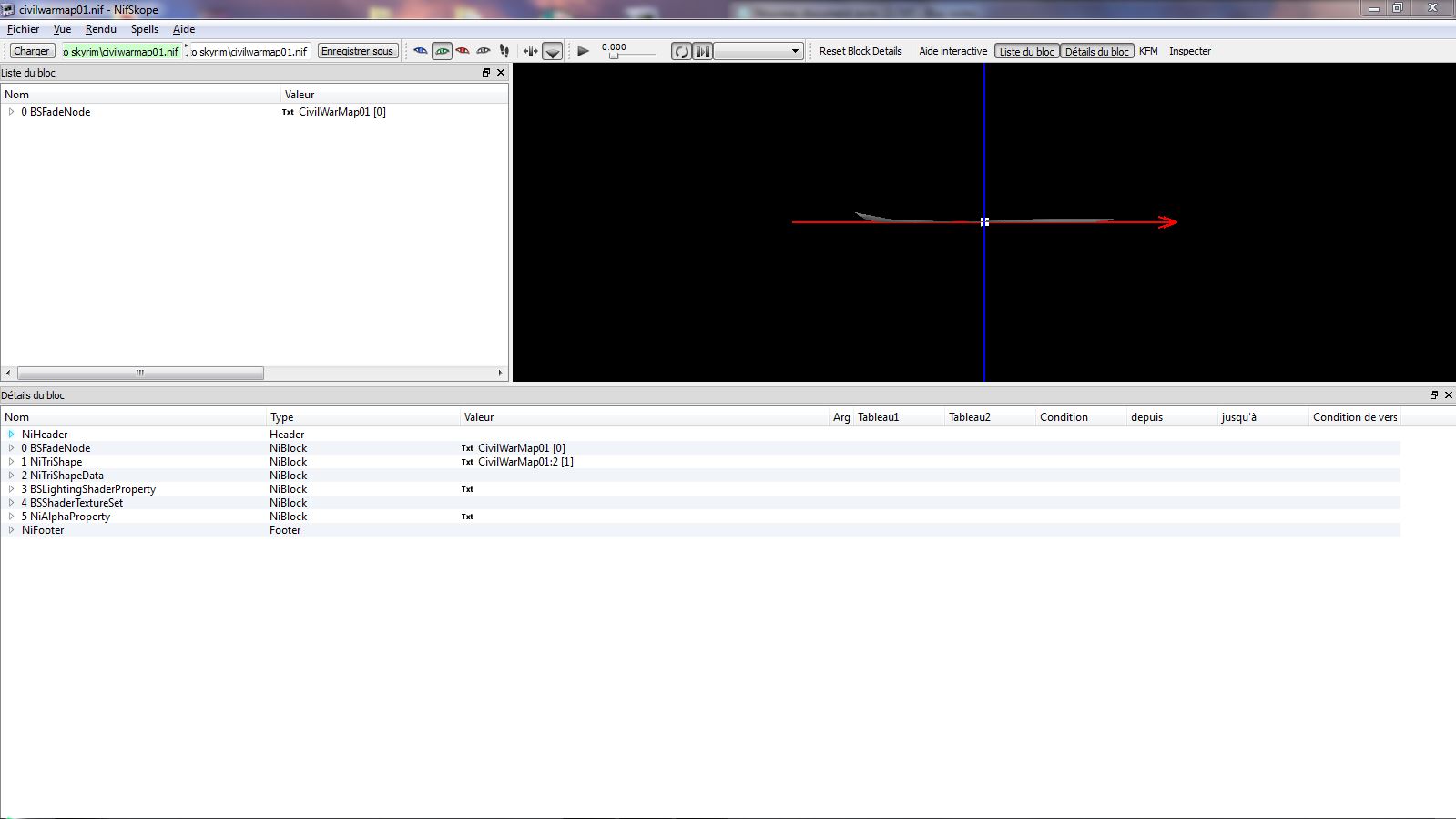
Task: Toggle the animation loop button
Action: [681, 52]
